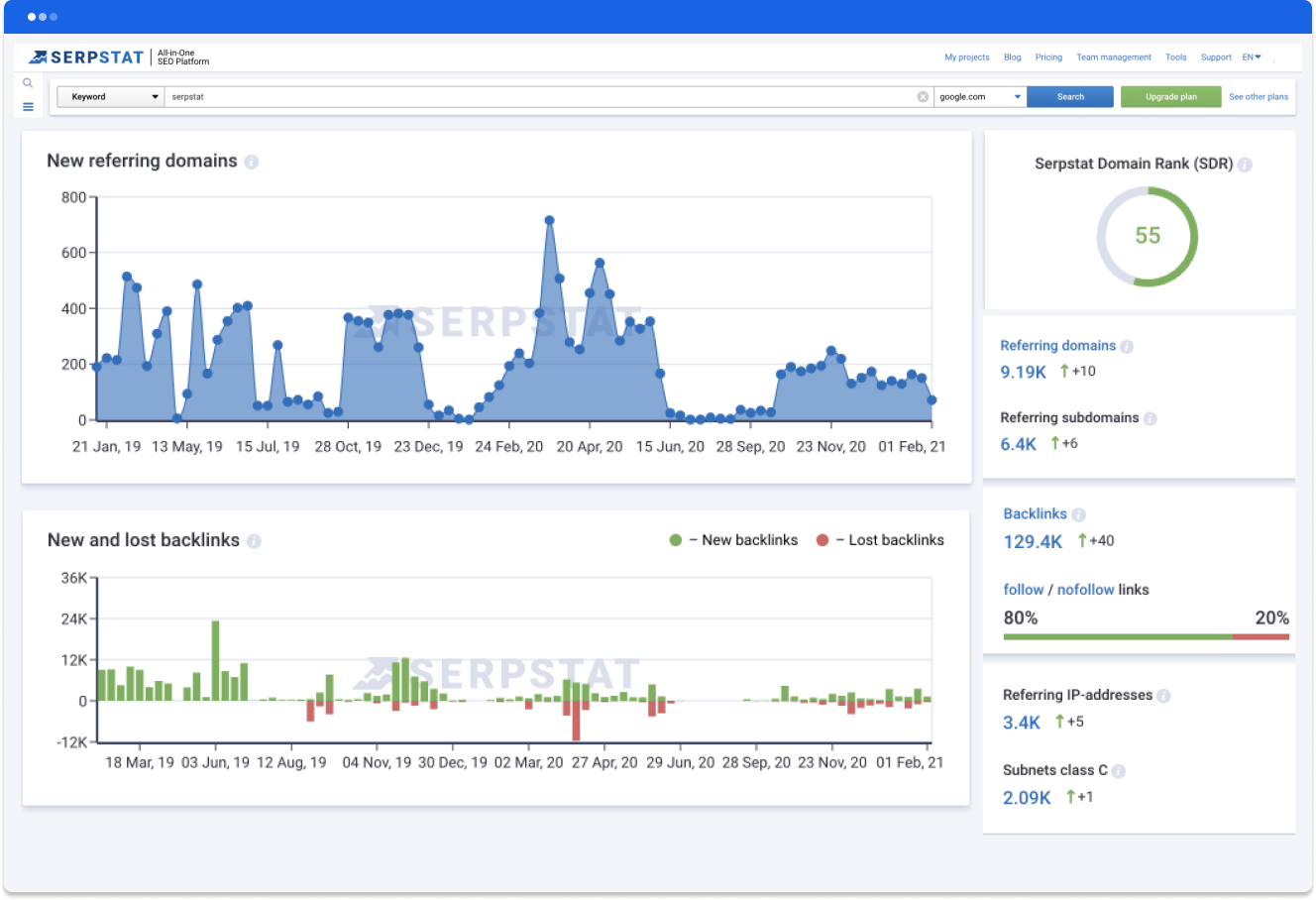Click info icon next to New and lost backlinks
This screenshot has height=900, width=1316.
click(x=254, y=541)
